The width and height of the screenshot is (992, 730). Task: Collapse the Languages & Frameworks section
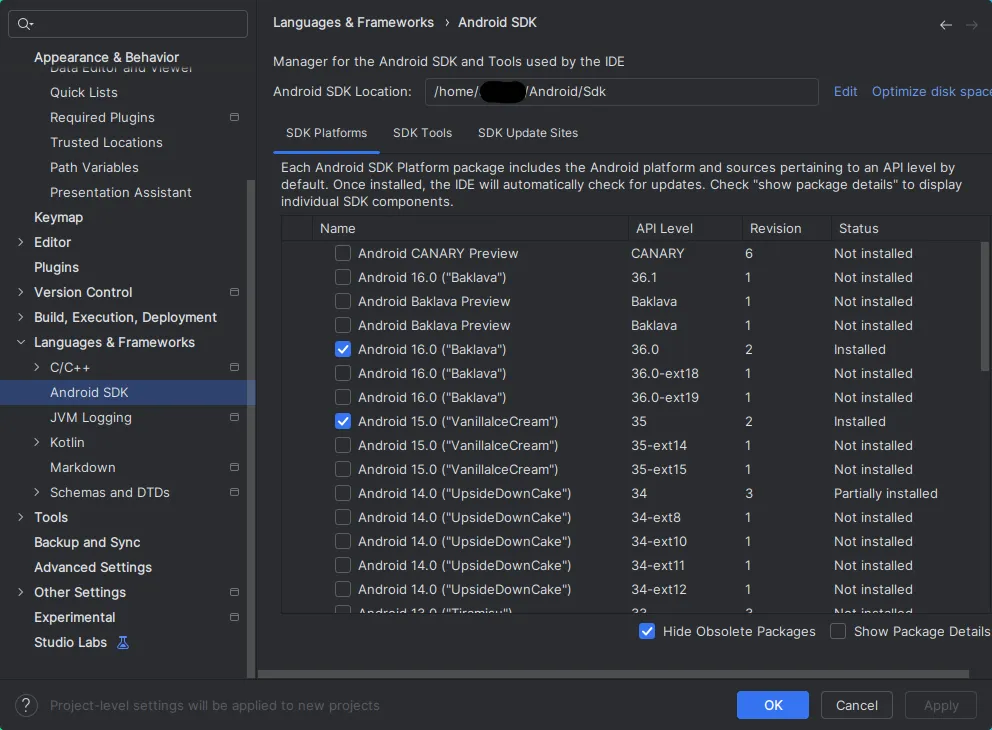point(20,342)
